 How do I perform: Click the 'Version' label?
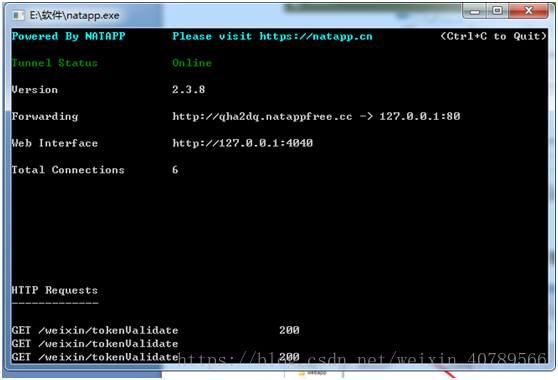[35, 90]
